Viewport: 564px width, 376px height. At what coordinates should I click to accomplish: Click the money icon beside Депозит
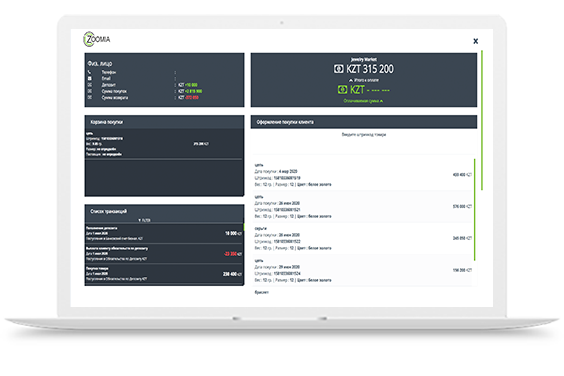pos(90,85)
